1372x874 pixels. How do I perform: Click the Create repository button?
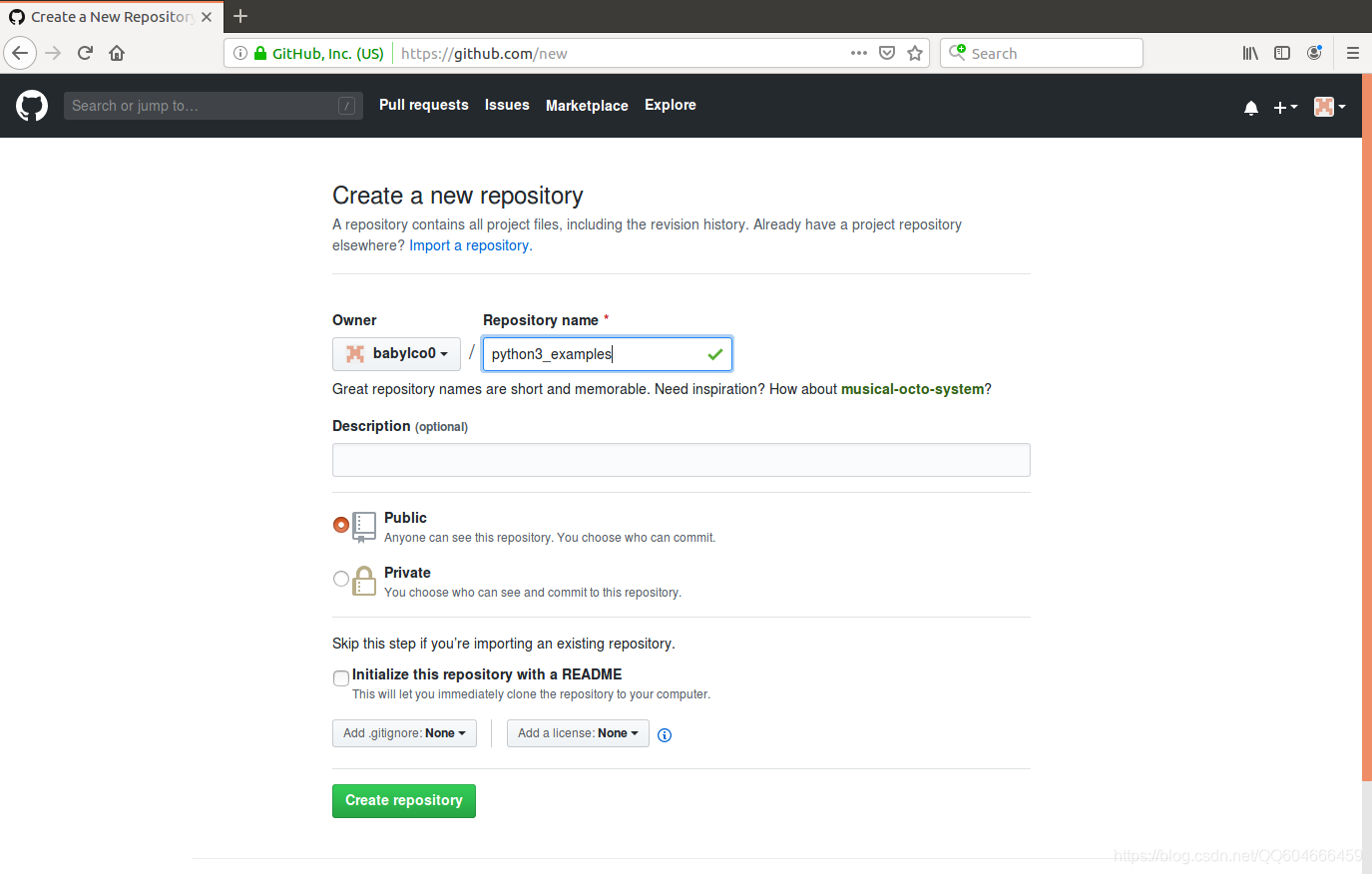point(404,801)
